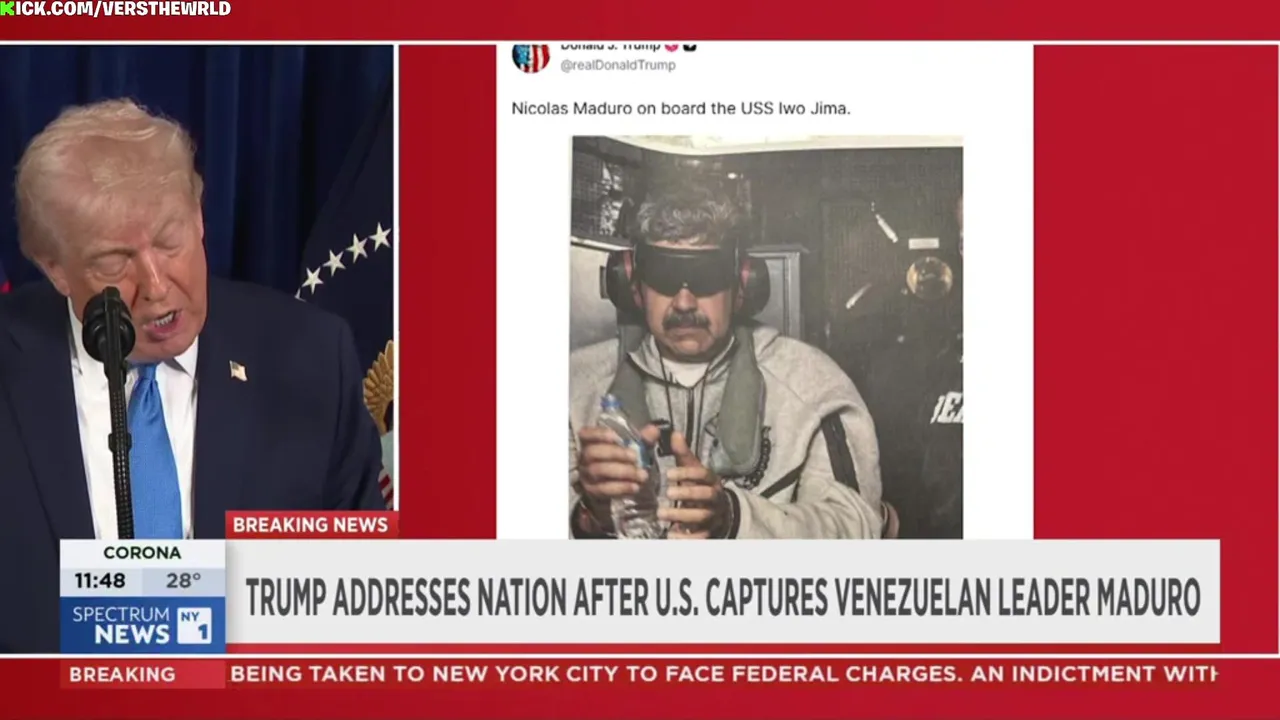Image resolution: width=1280 pixels, height=720 pixels.
Task: Click the tweet text about USS Iwo Jima
Action: [681, 108]
